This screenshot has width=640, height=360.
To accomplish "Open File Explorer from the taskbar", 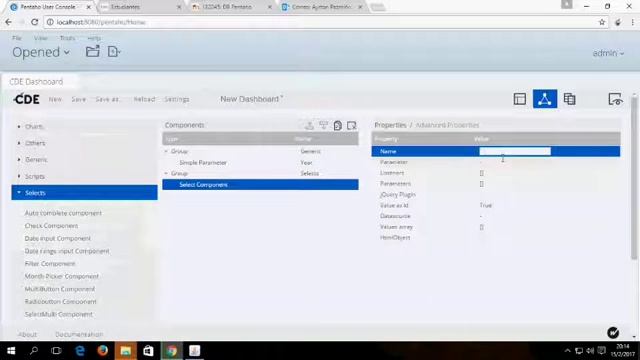I will coord(125,351).
